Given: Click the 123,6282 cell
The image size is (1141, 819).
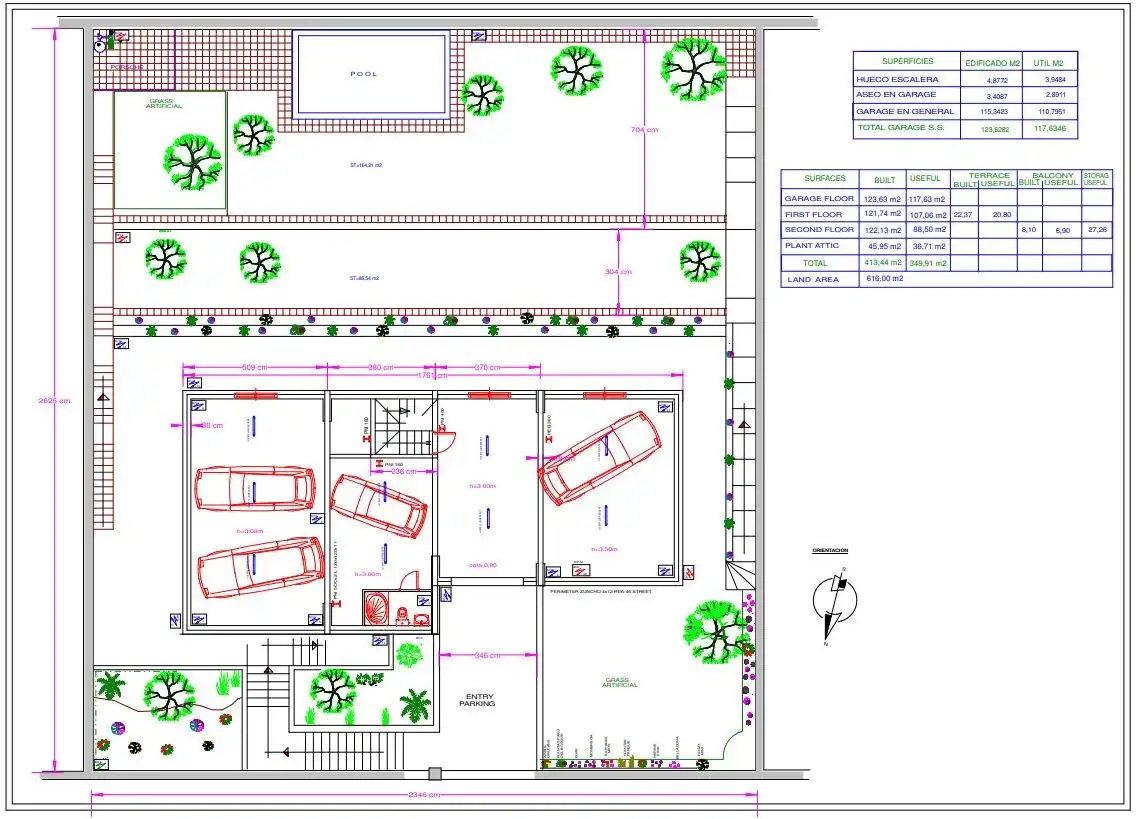Looking at the screenshot, I should pos(995,130).
